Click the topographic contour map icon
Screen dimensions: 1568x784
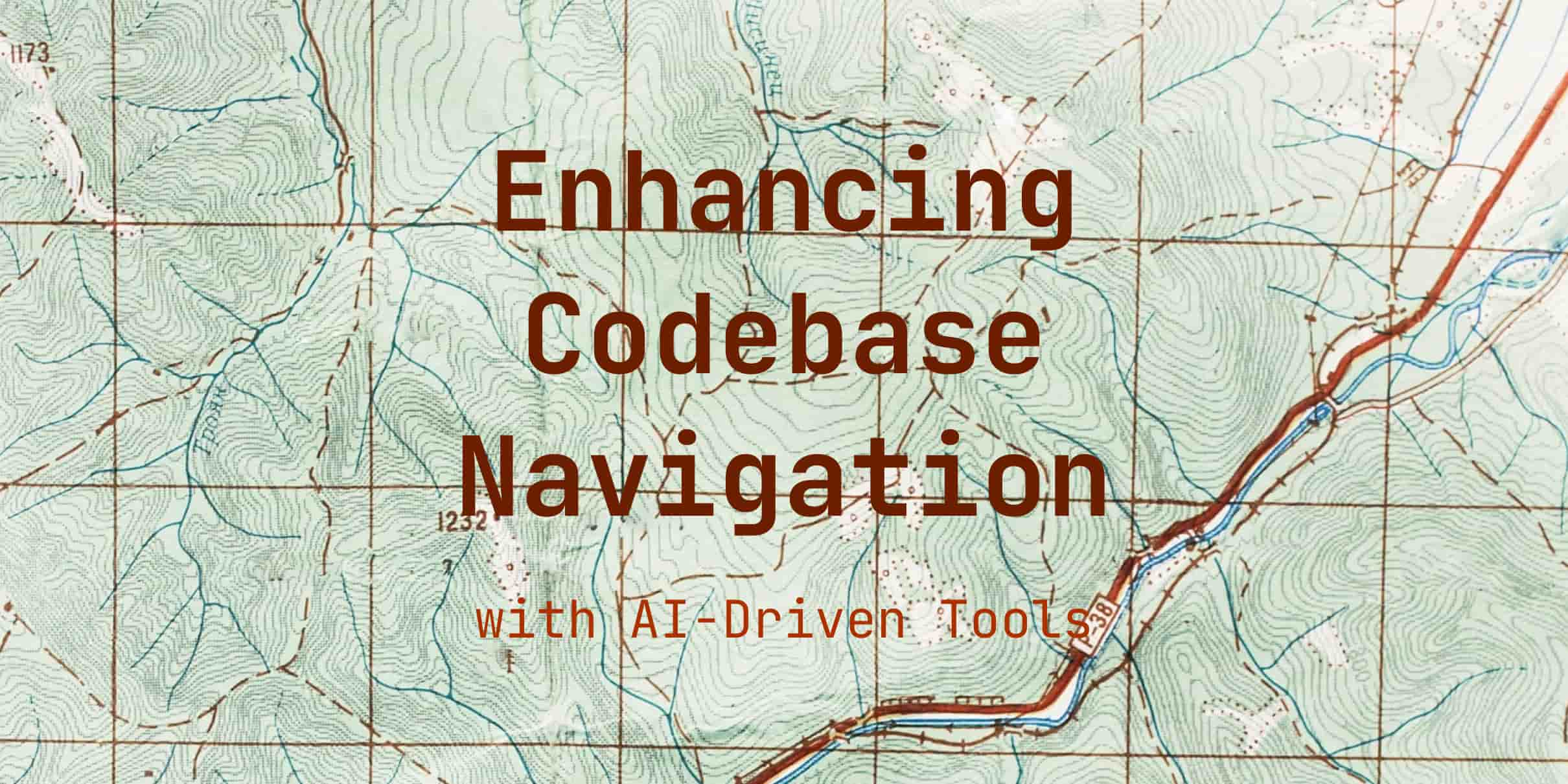(x=784, y=392)
